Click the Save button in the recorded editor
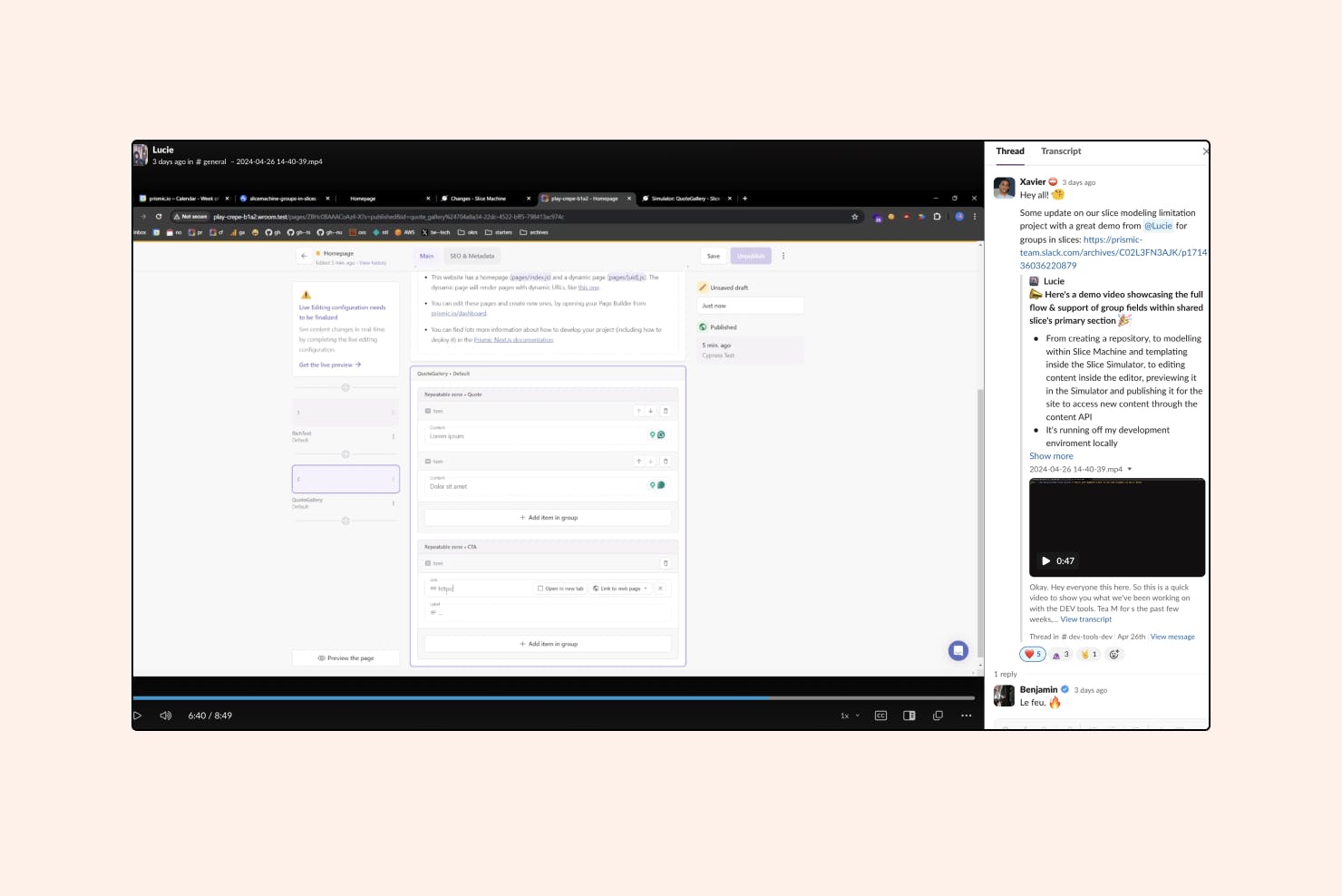Image resolution: width=1342 pixels, height=896 pixels. (714, 256)
